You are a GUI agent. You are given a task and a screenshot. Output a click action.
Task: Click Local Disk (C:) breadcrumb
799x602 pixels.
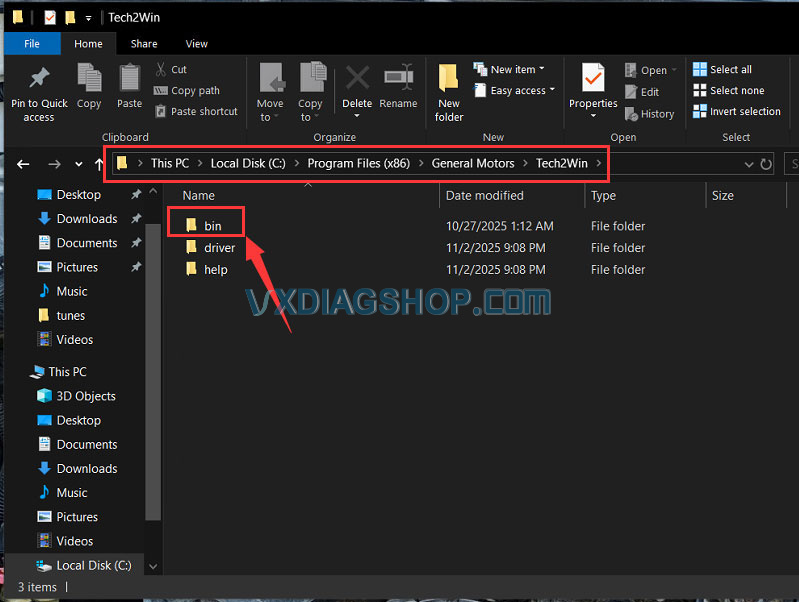coord(248,164)
